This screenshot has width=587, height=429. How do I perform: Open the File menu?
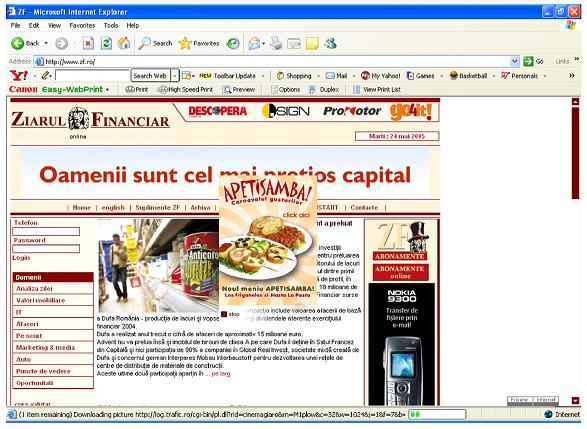[15, 25]
